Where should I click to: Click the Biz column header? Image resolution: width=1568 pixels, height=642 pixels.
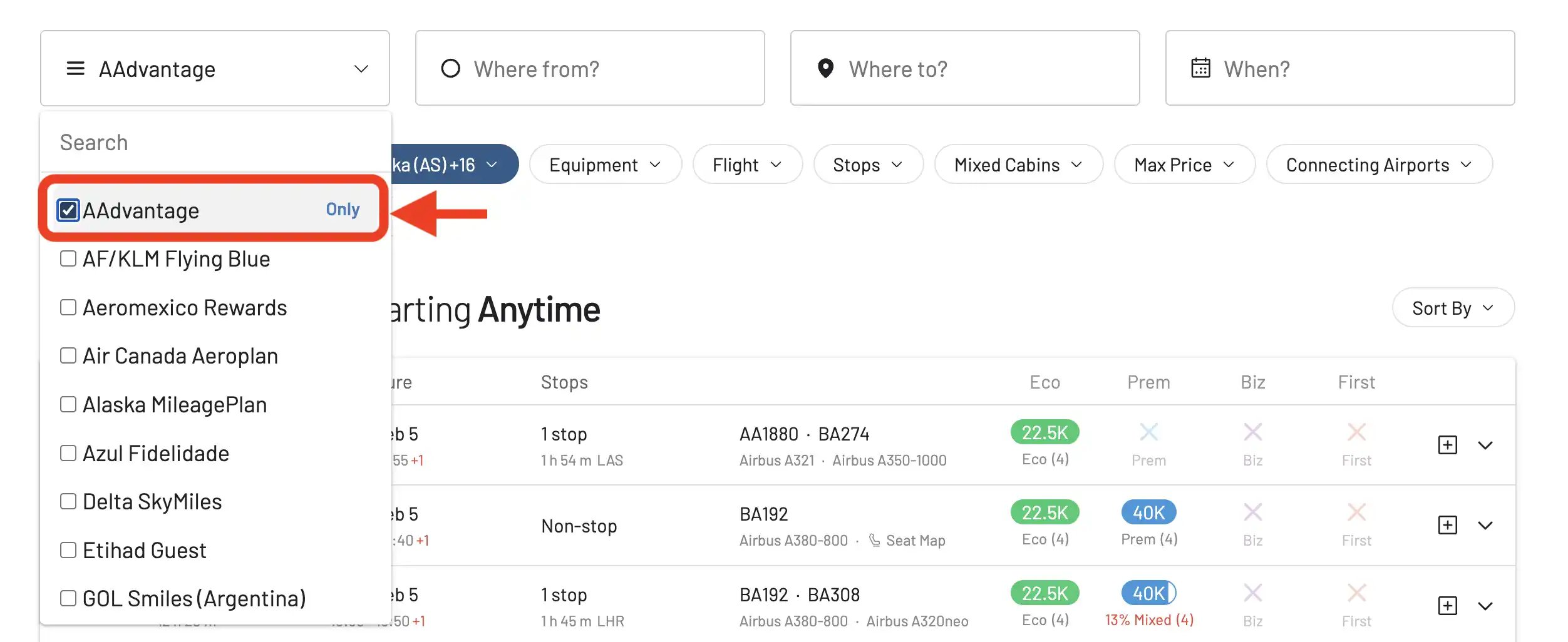pyautogui.click(x=1252, y=382)
